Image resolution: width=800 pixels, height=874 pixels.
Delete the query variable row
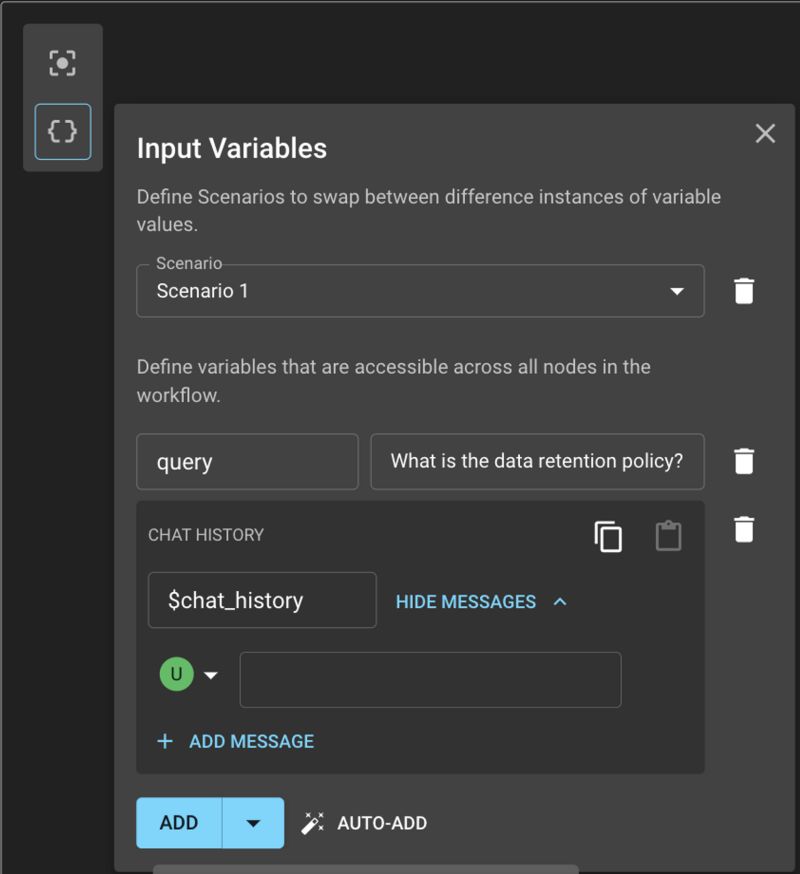[744, 461]
